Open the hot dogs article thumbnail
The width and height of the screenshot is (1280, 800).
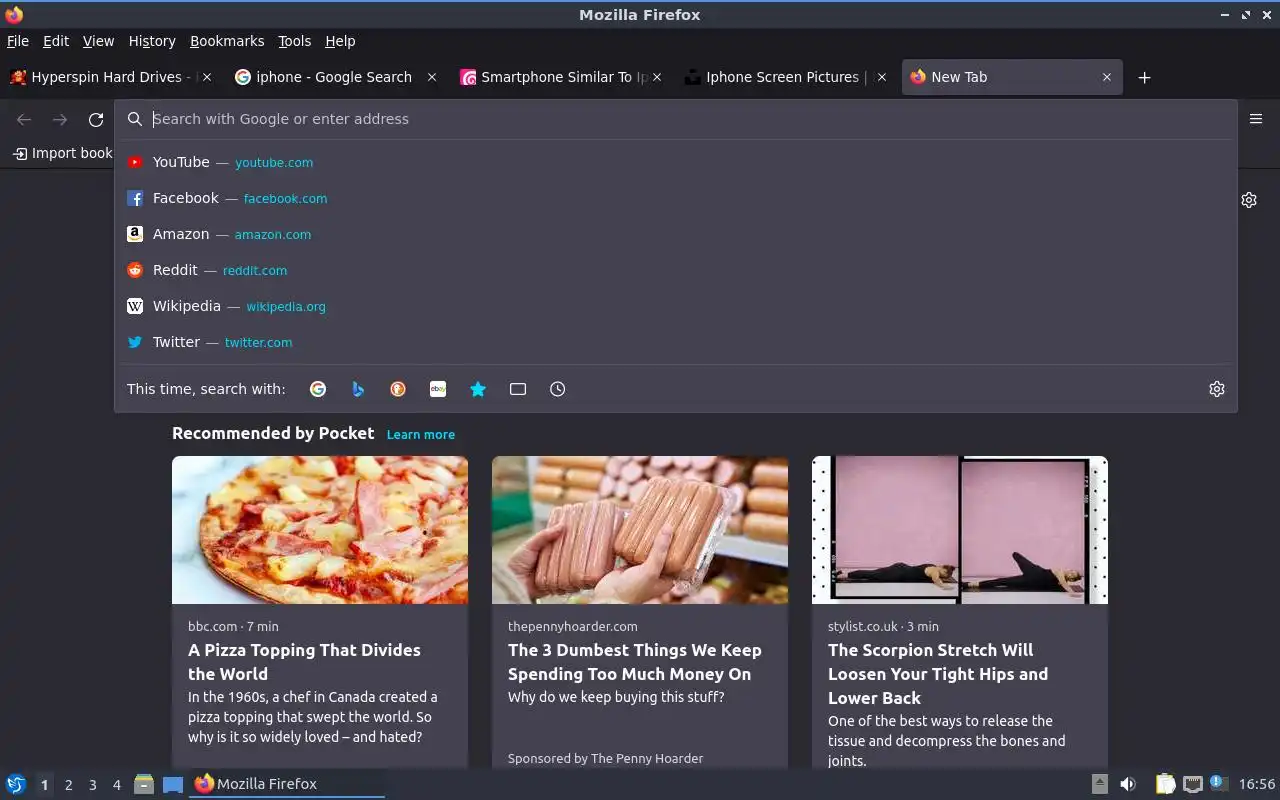640,530
